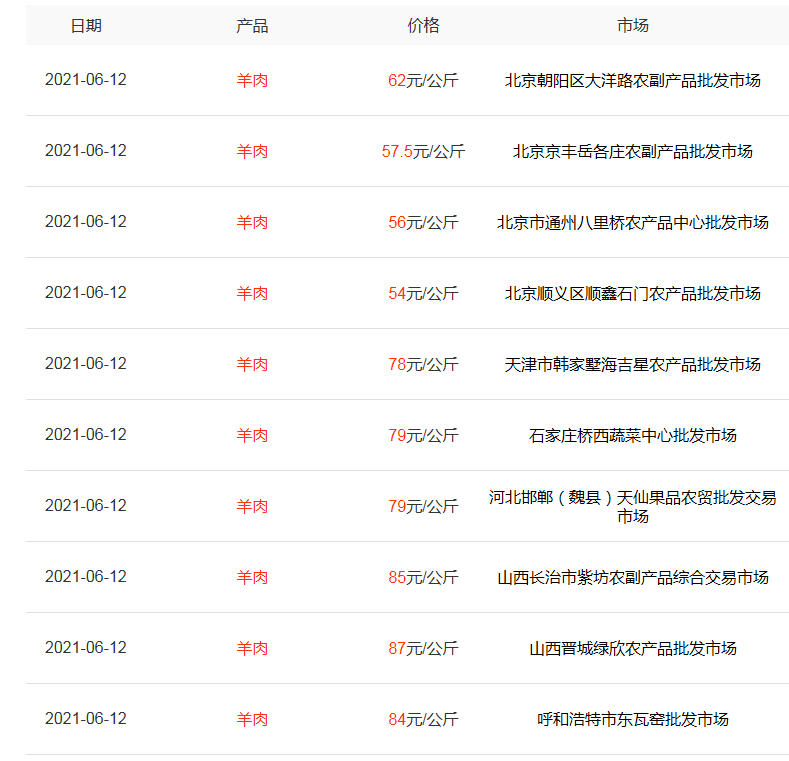Click date 2021-06-12 in 85元/公斤 row

(x=86, y=576)
